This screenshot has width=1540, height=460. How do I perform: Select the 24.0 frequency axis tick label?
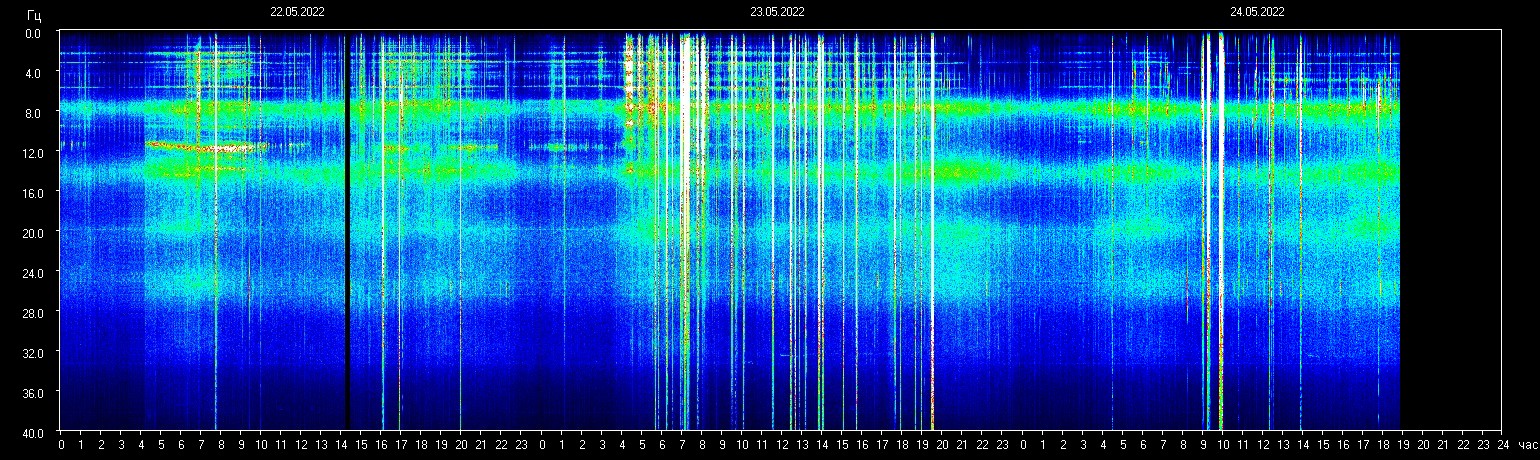[34, 272]
